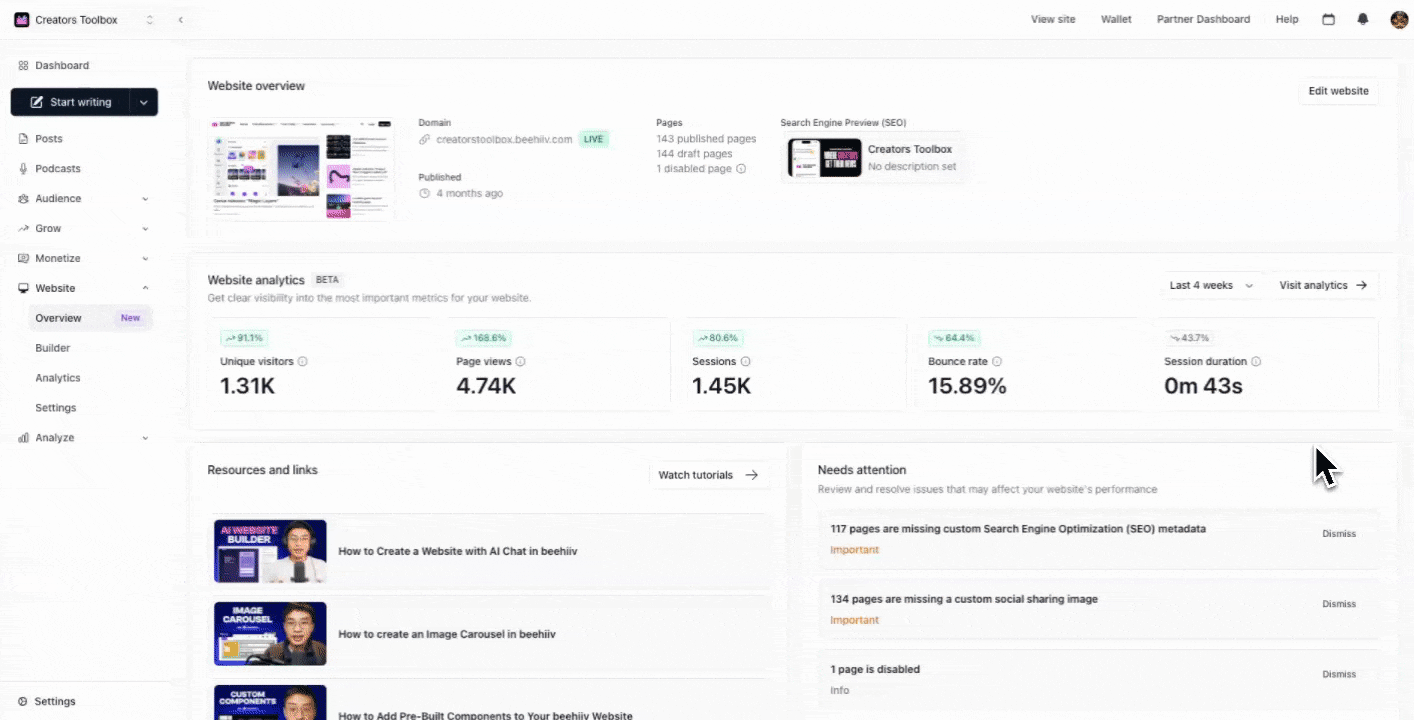Click the Sessions info icon
This screenshot has height=720, width=1414.
point(745,362)
